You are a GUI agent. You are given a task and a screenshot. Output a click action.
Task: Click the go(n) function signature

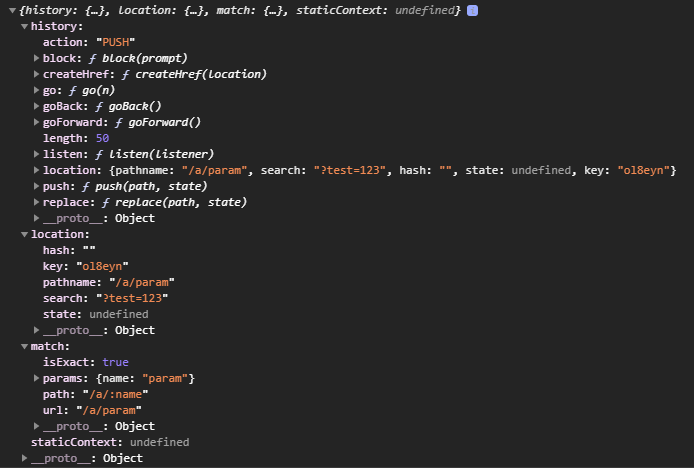click(x=98, y=90)
